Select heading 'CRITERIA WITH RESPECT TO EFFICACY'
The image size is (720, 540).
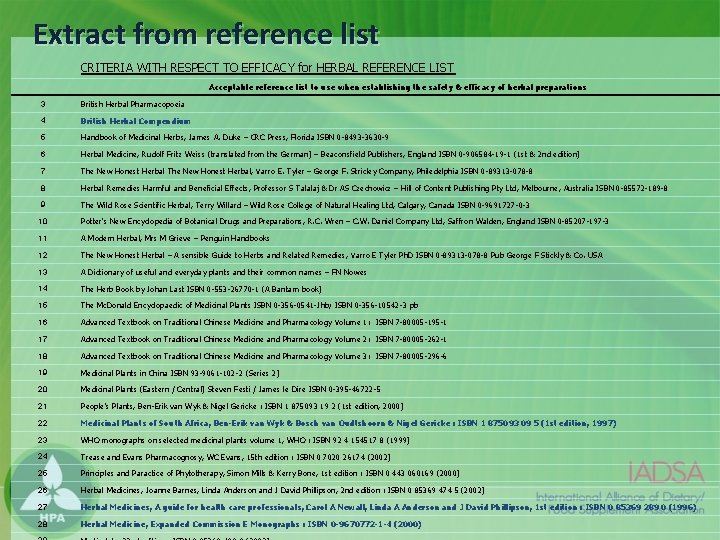pyautogui.click(x=267, y=68)
